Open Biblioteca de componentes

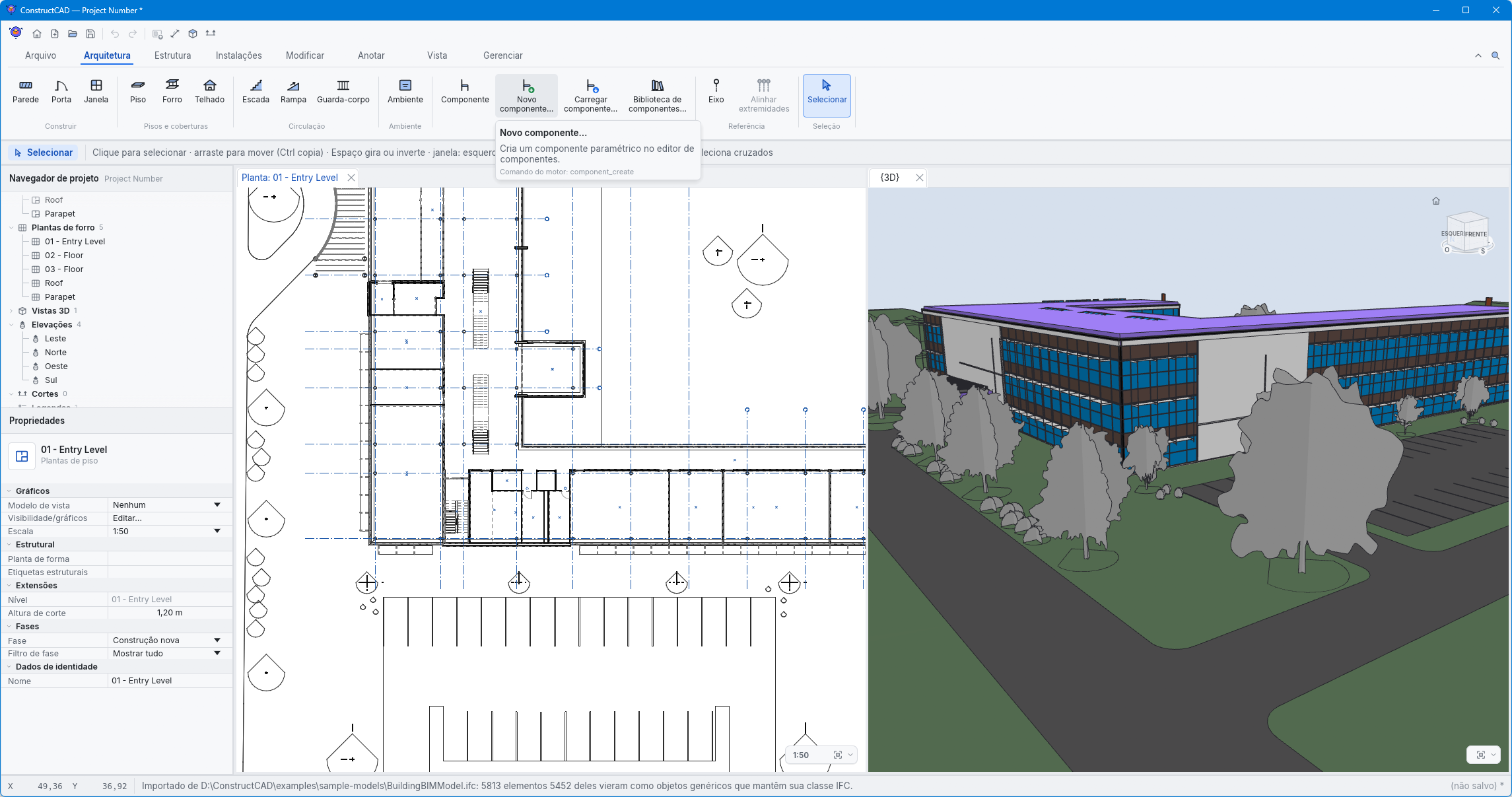pyautogui.click(x=658, y=96)
